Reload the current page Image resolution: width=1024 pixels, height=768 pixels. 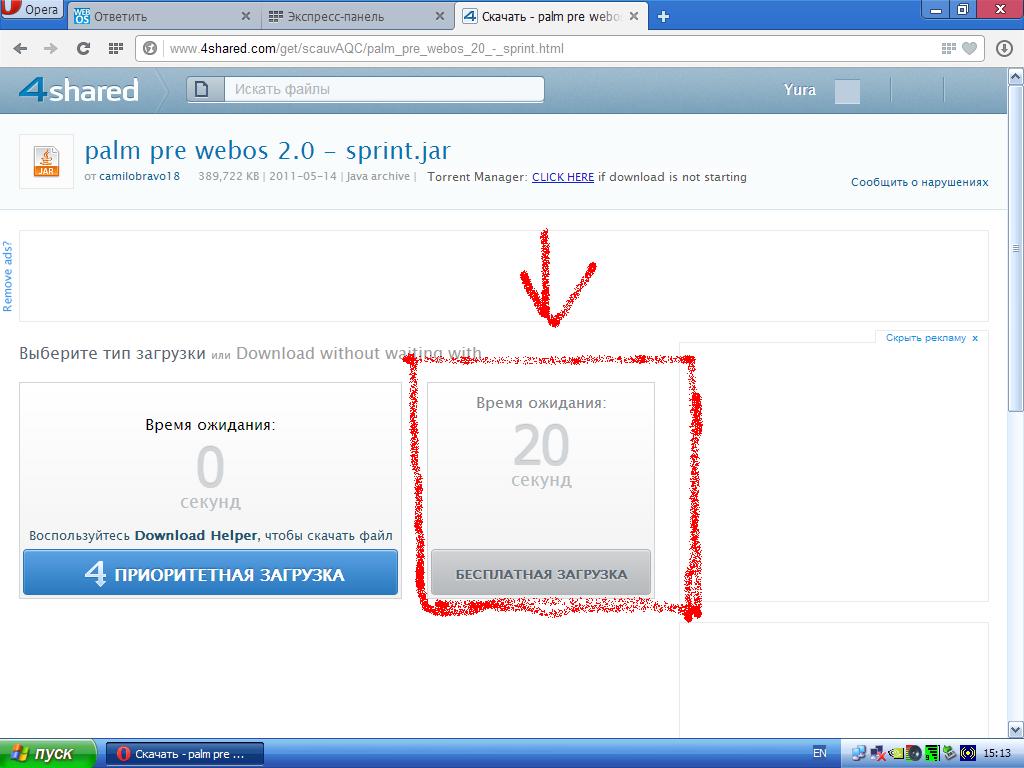84,48
